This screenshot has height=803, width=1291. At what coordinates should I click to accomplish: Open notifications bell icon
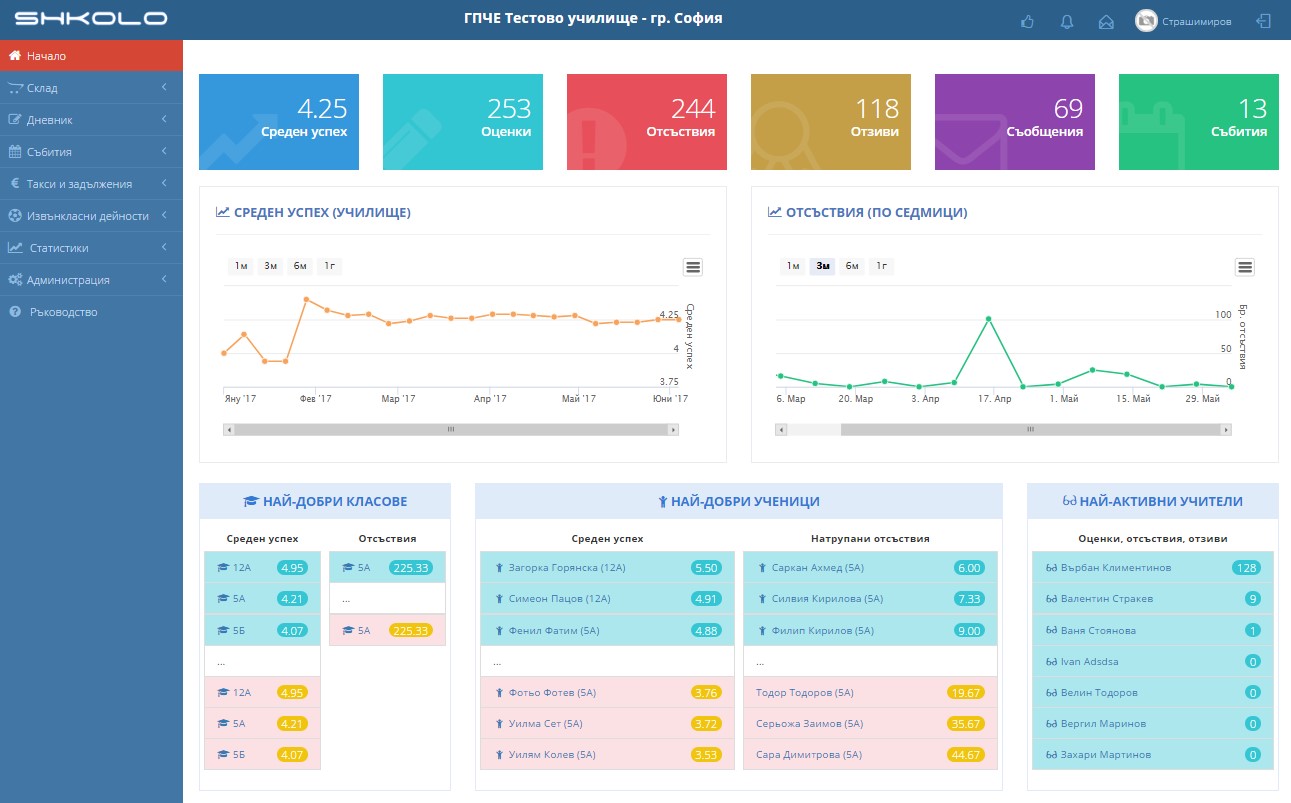click(1067, 21)
